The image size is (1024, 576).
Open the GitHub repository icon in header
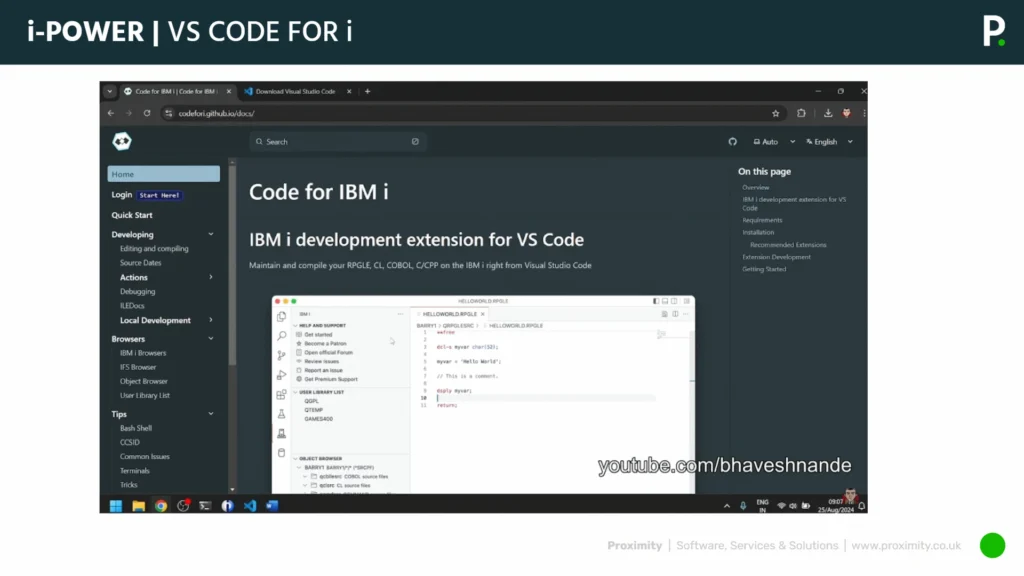(x=733, y=142)
